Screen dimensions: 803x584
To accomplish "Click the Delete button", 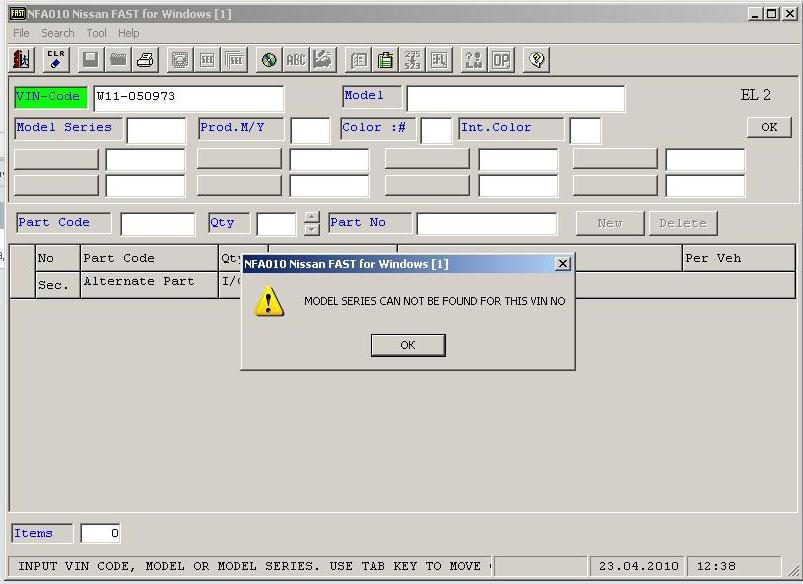I will coord(683,223).
